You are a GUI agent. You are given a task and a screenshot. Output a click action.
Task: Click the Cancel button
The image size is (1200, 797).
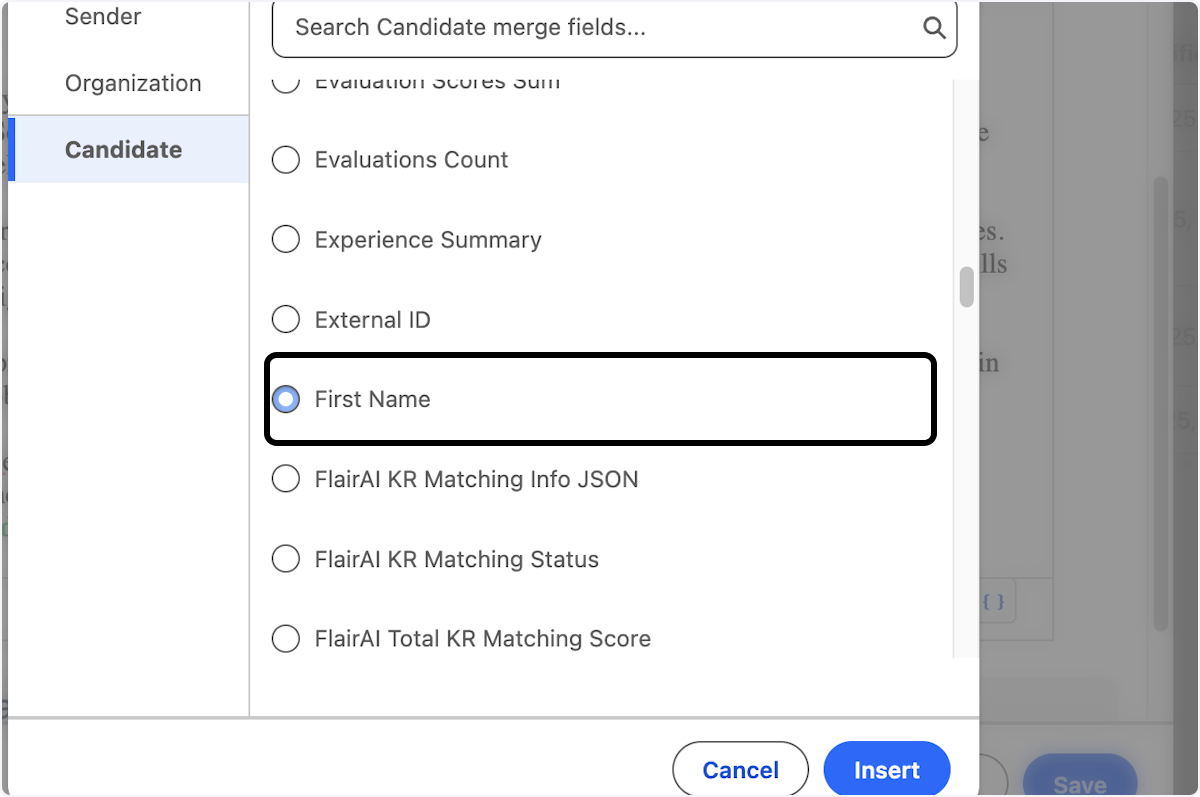pyautogui.click(x=740, y=769)
